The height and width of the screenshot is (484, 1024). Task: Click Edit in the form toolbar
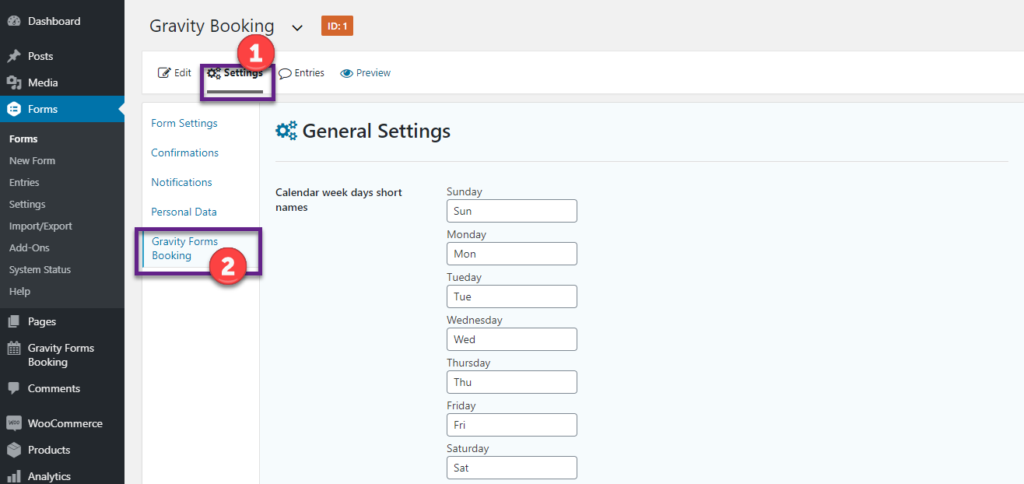(x=175, y=73)
